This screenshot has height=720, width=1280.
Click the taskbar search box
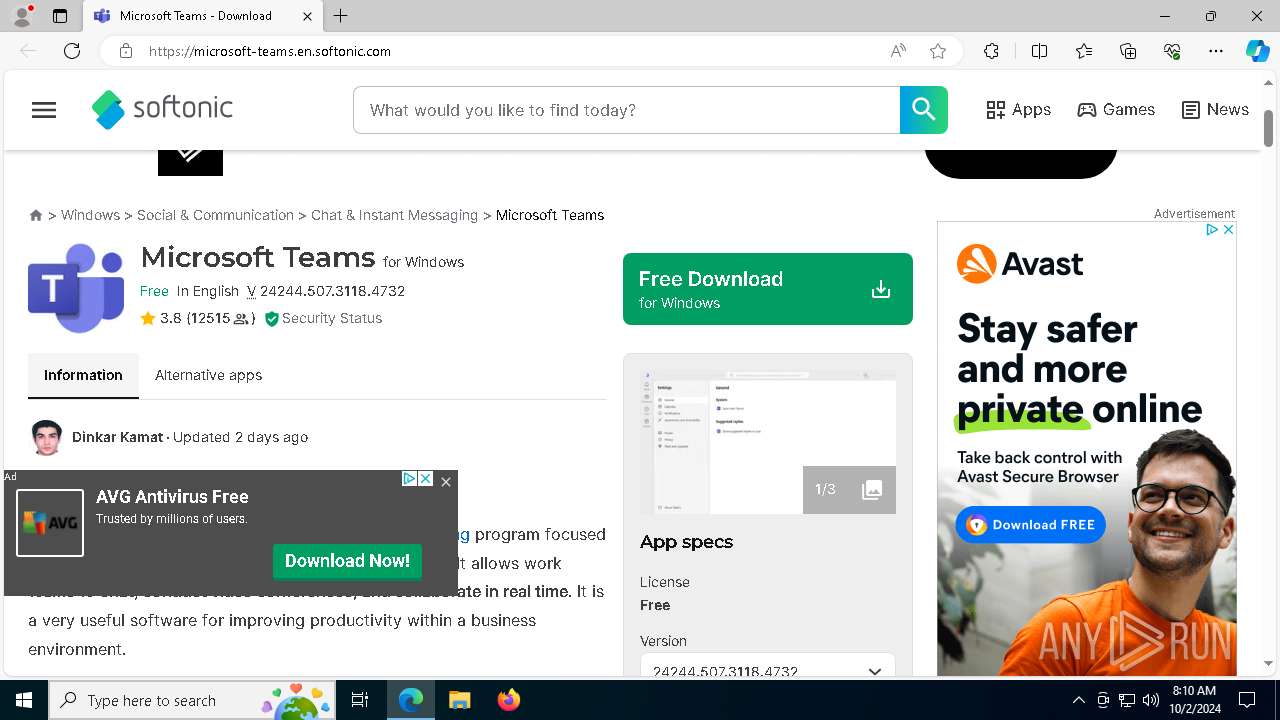192,700
